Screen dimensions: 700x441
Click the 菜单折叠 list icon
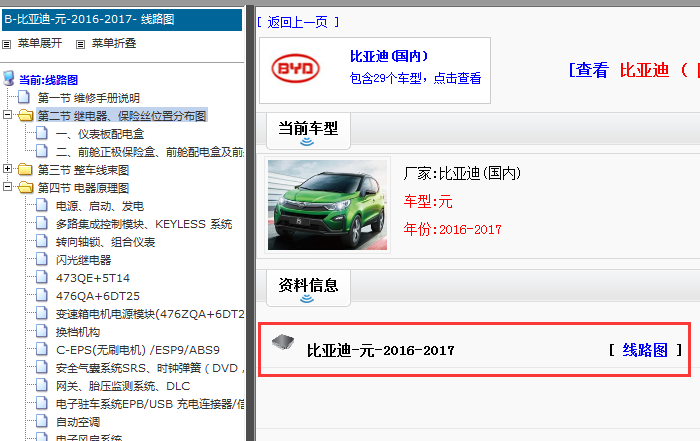tap(80, 44)
